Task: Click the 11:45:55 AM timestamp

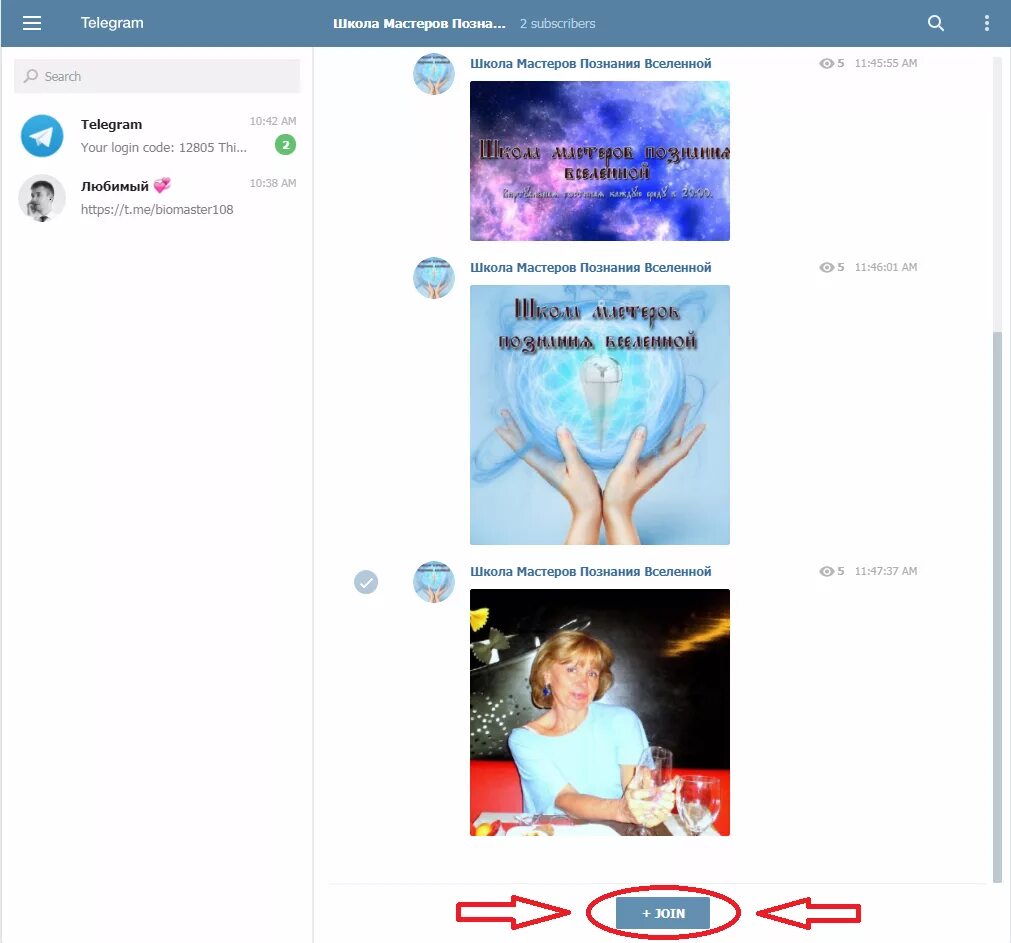Action: [x=886, y=63]
